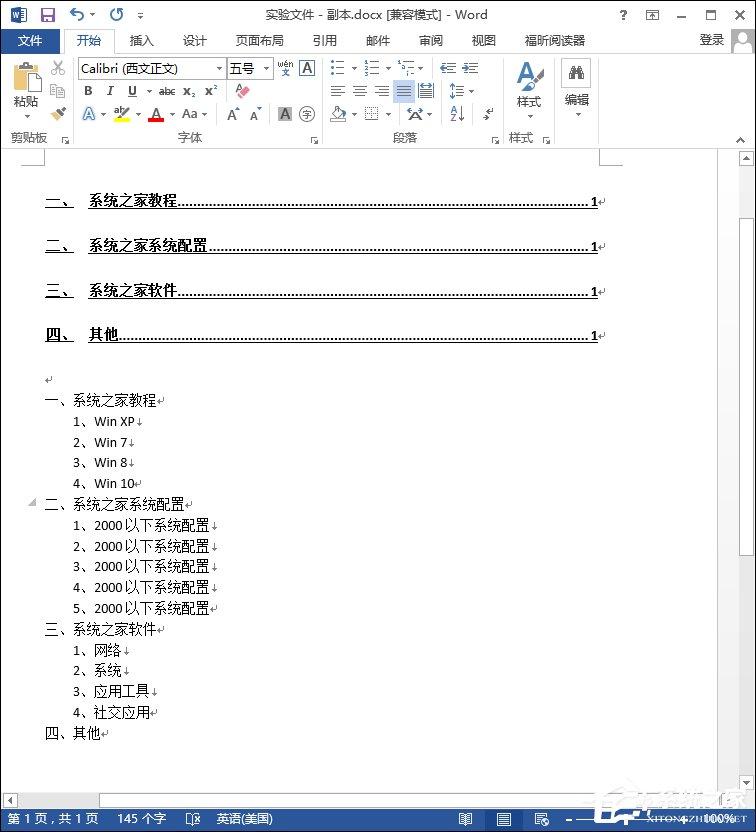This screenshot has height=832, width=756.
Task: Decrease paragraph indent
Action: click(448, 68)
